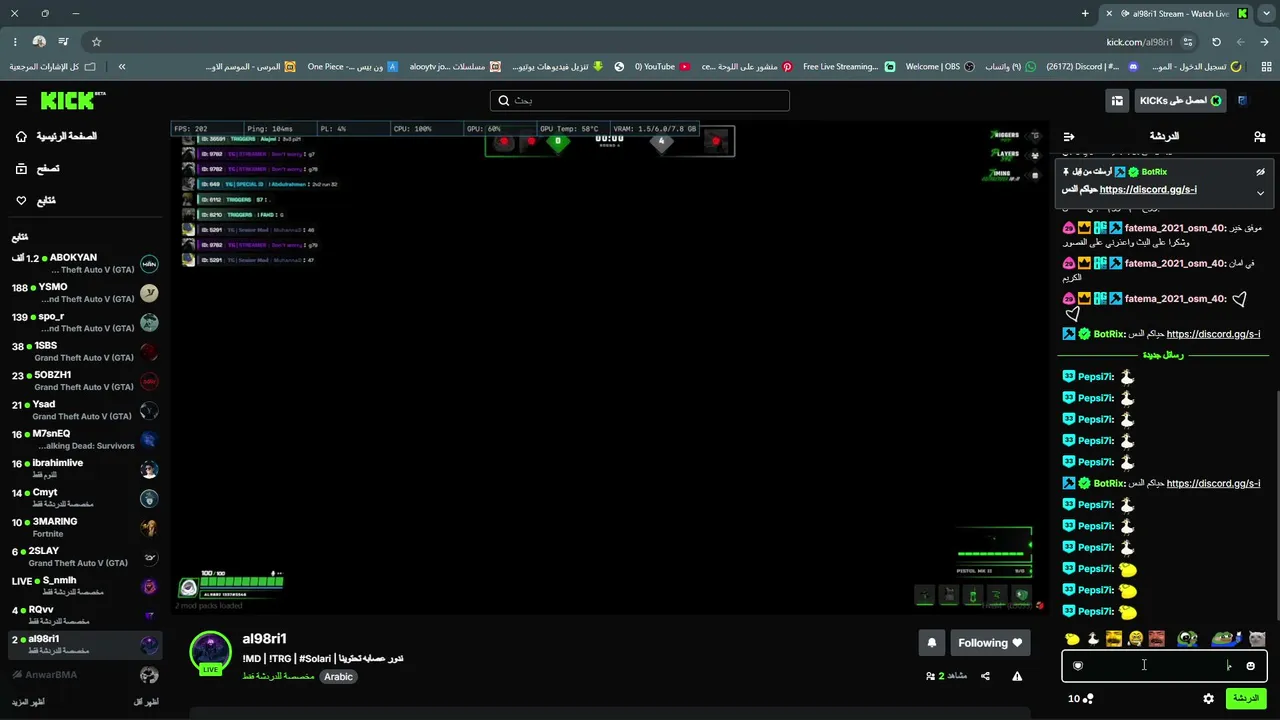Image resolution: width=1280 pixels, height=720 pixels.
Task: Expand the pinned message chevron
Action: coord(1260,193)
